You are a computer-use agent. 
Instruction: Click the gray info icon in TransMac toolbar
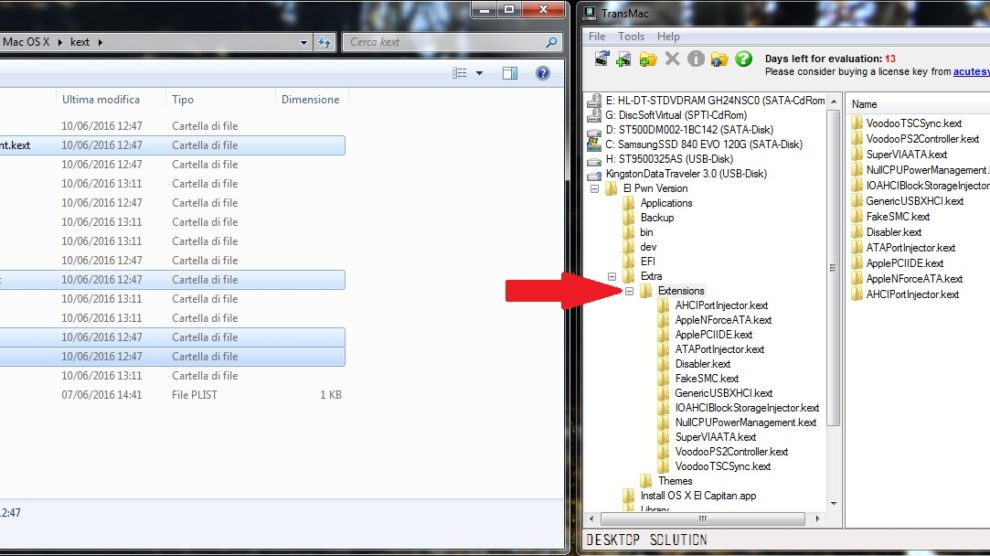[696, 59]
